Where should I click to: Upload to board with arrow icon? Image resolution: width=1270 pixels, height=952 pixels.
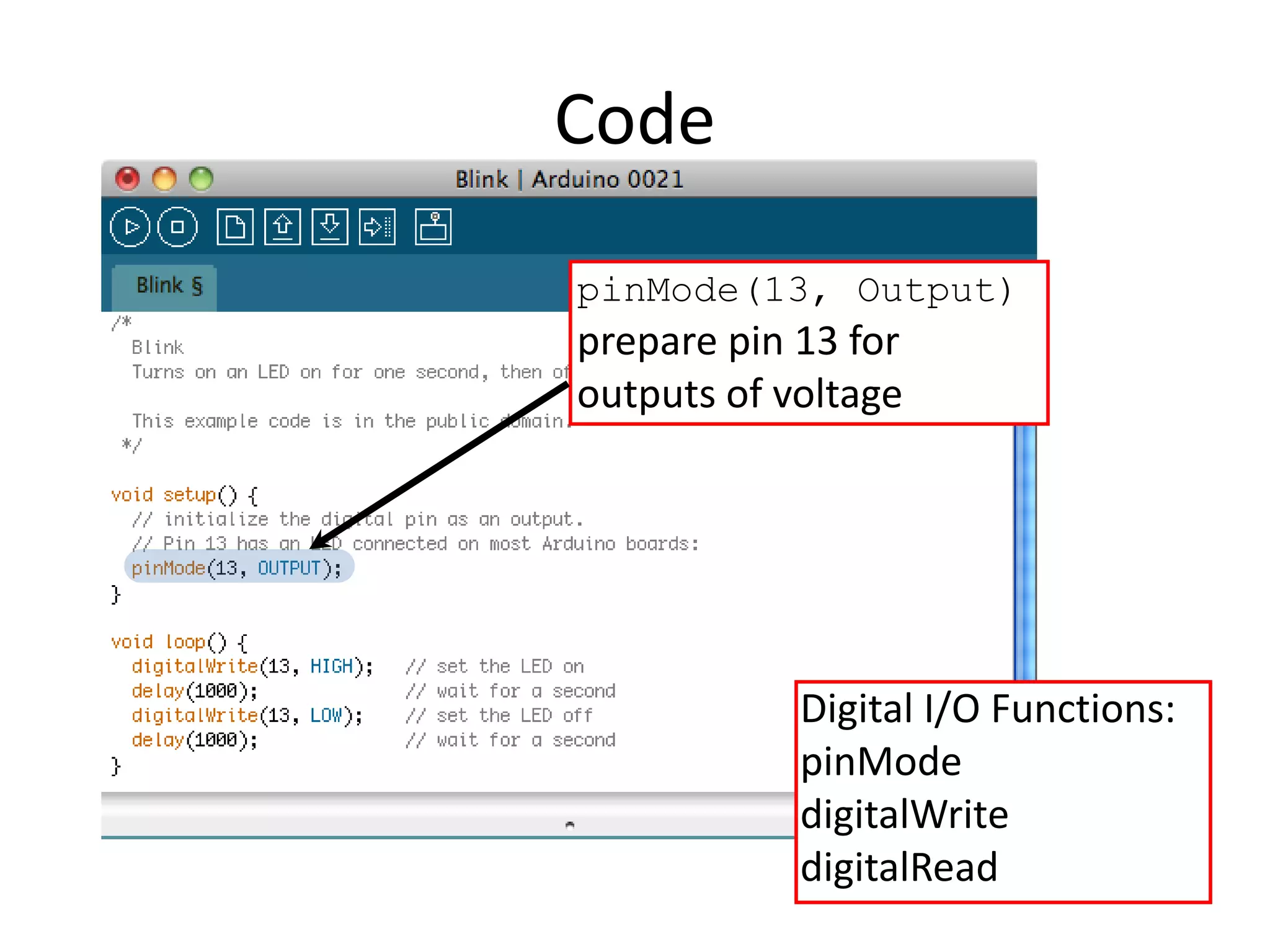coord(377,227)
